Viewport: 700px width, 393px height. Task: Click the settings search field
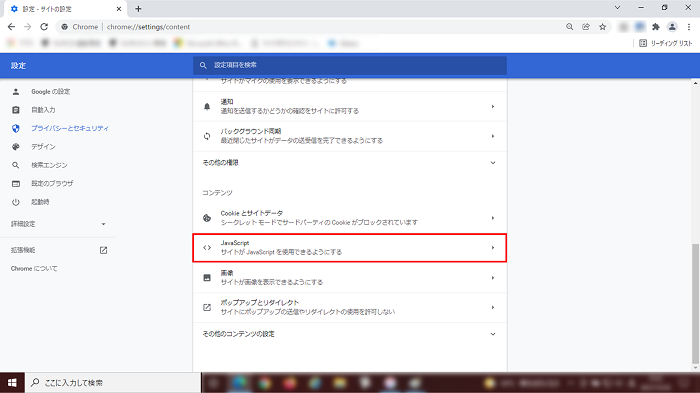350,65
